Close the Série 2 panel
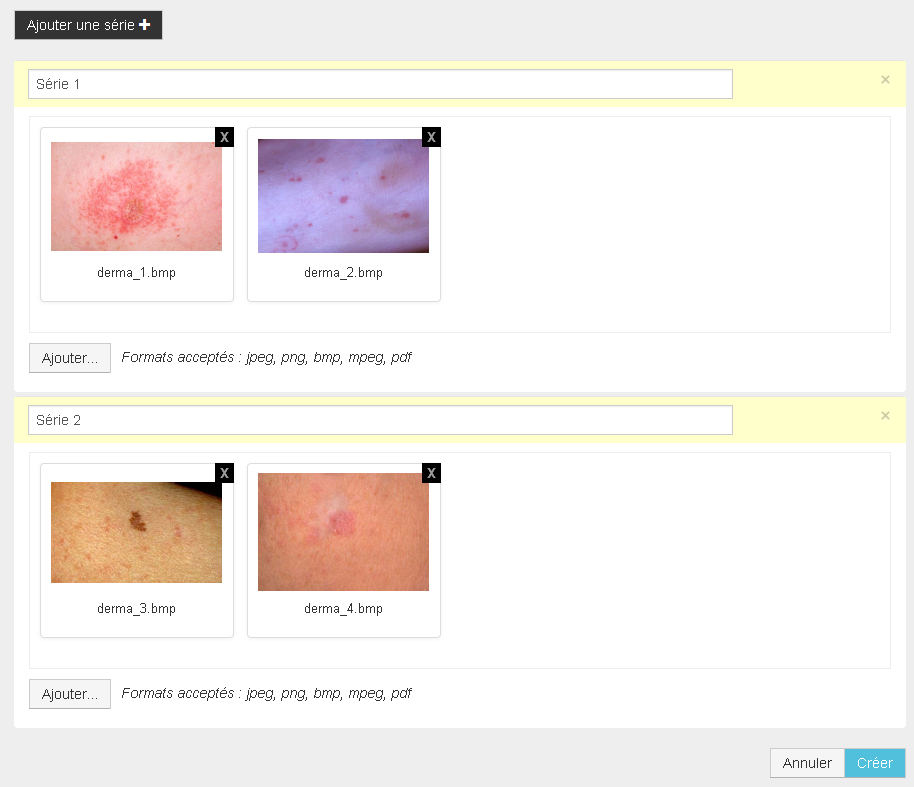914x787 pixels. pyautogui.click(x=885, y=416)
